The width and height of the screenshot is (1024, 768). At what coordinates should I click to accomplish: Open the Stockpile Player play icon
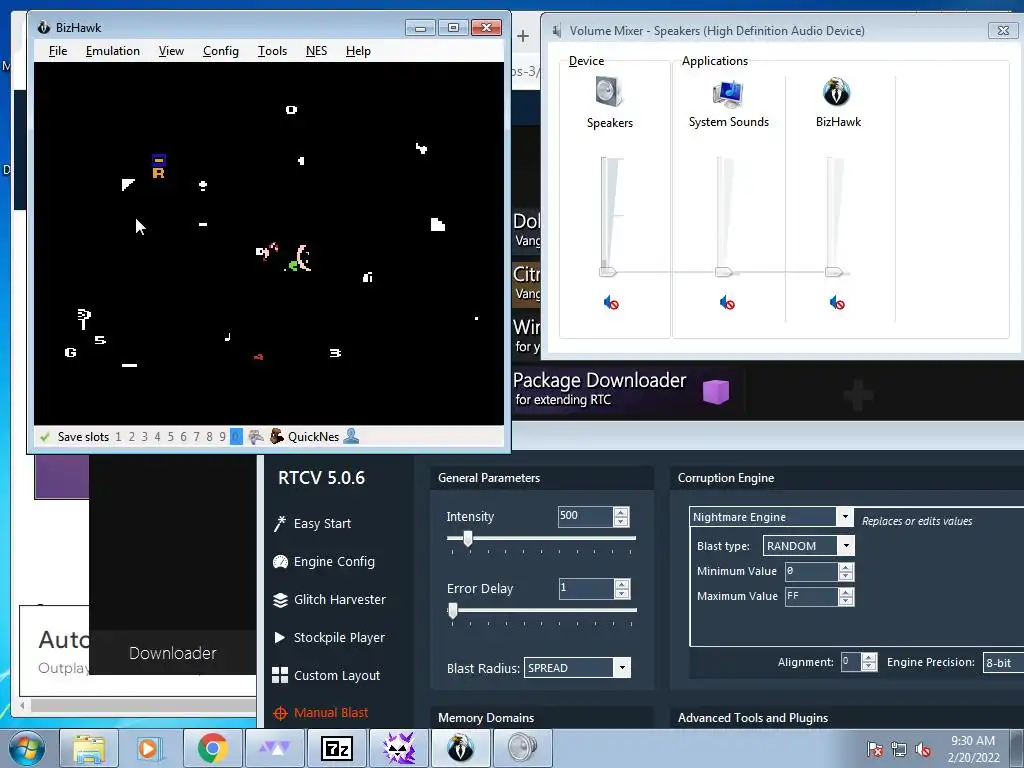click(x=280, y=637)
